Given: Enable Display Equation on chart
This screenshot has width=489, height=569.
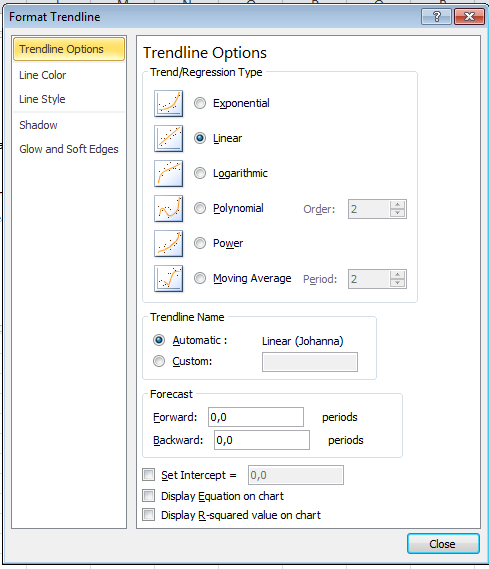Looking at the screenshot, I should point(148,495).
